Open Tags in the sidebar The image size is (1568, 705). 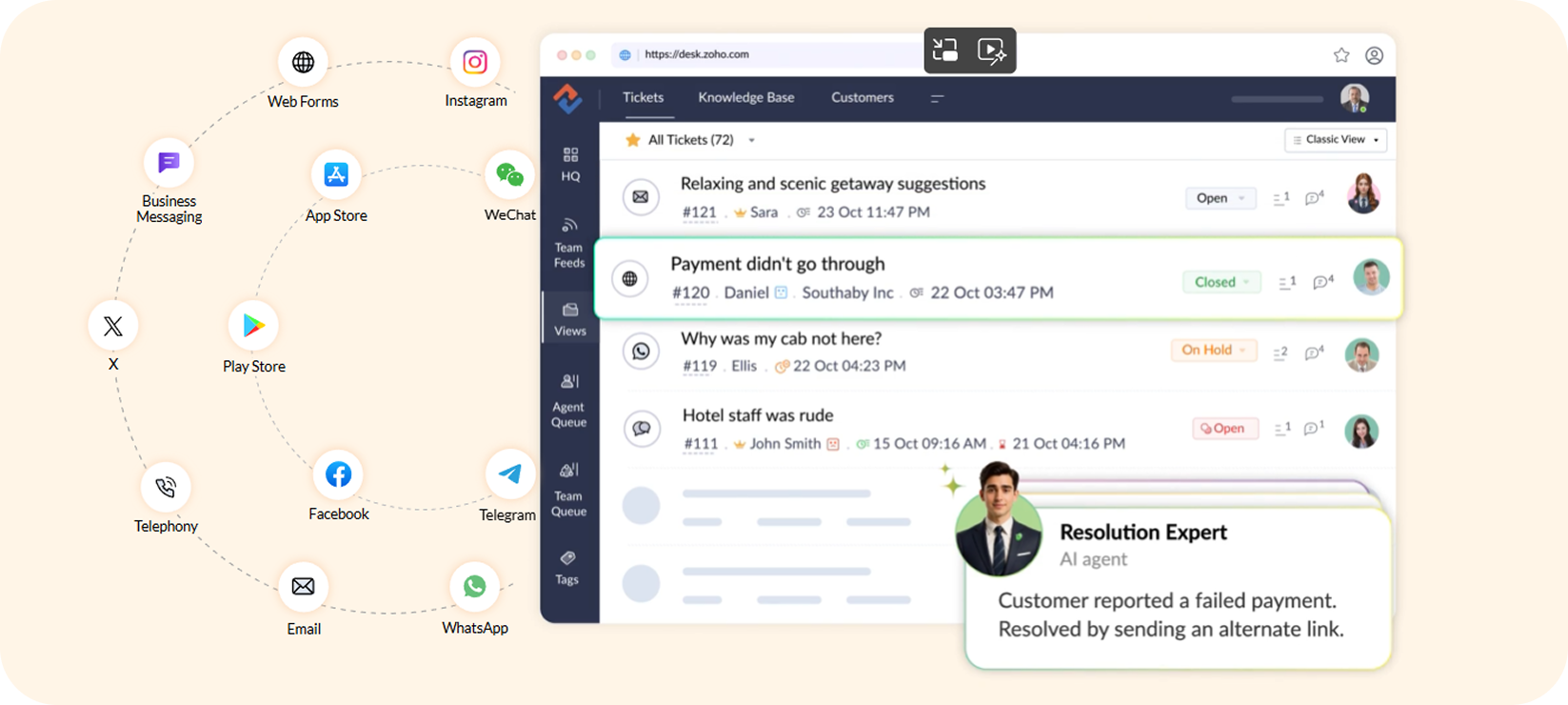567,567
